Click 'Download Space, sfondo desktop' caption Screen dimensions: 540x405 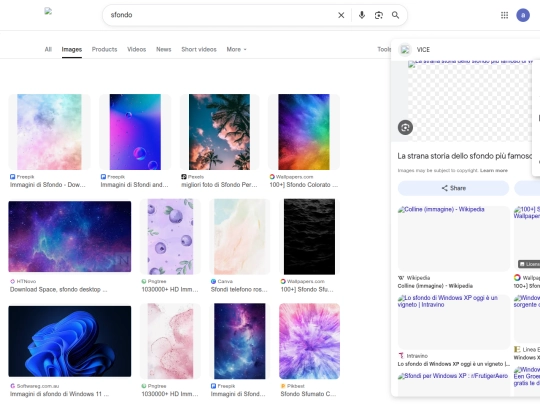pyautogui.click(x=59, y=290)
